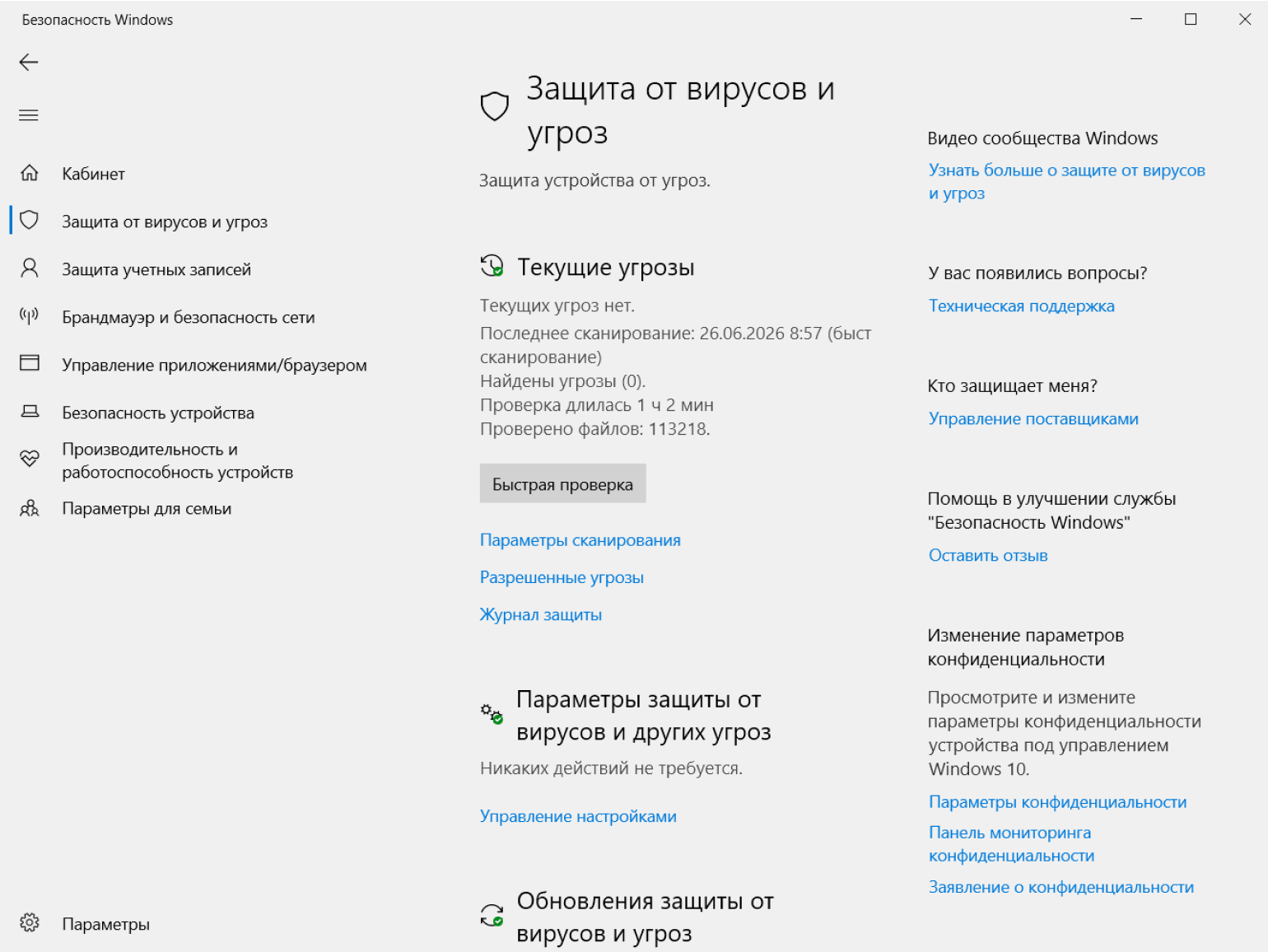The width and height of the screenshot is (1268, 952).
Task: Click the text Проверка длилась 1 ч 2 мин
Action: [597, 404]
